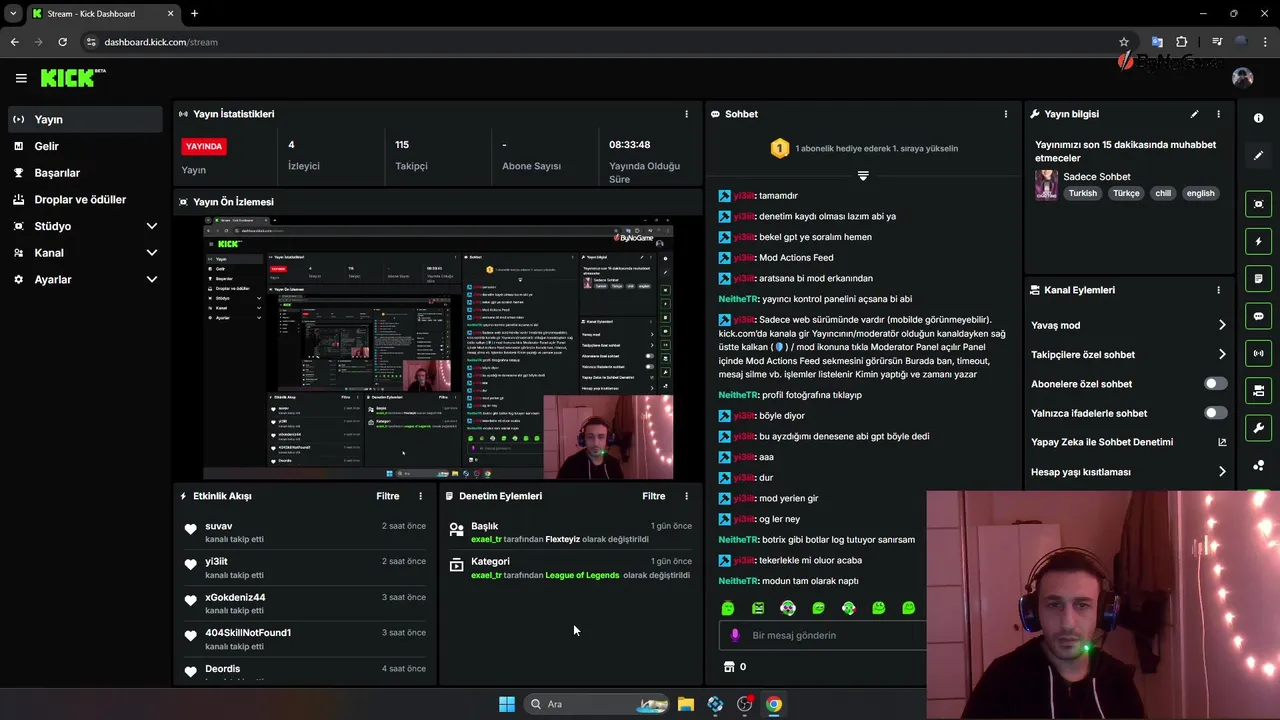Open the Etkinlik Akışı three-dot menu
The width and height of the screenshot is (1280, 720).
pos(420,496)
